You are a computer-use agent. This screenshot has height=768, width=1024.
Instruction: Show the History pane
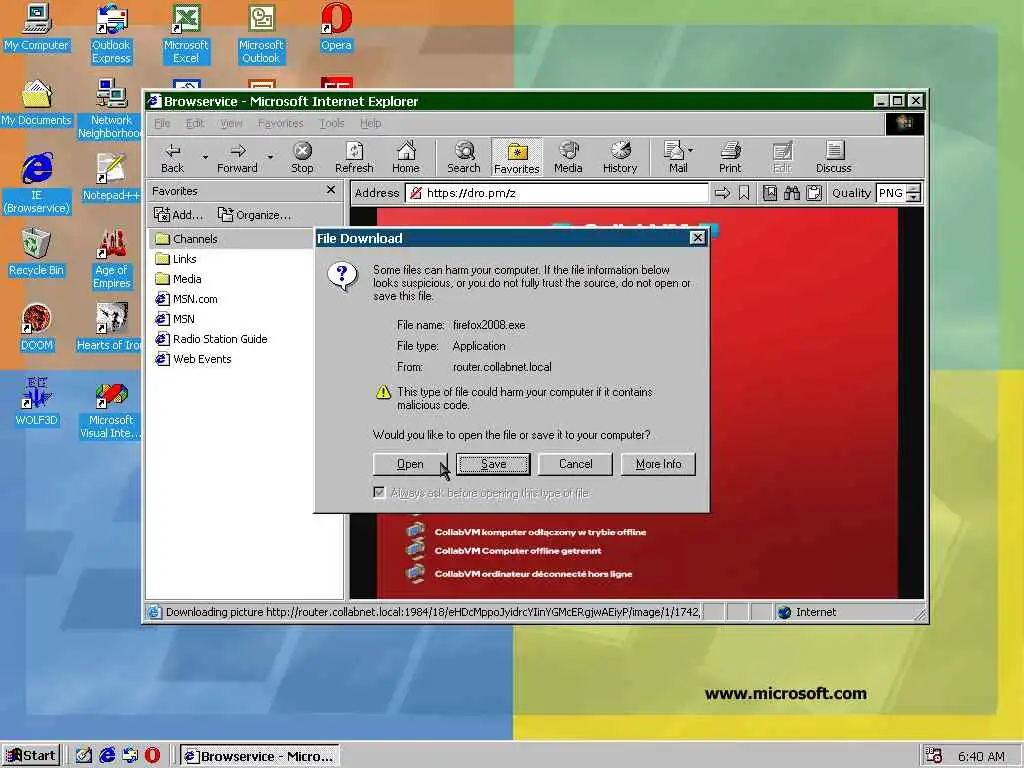point(620,158)
